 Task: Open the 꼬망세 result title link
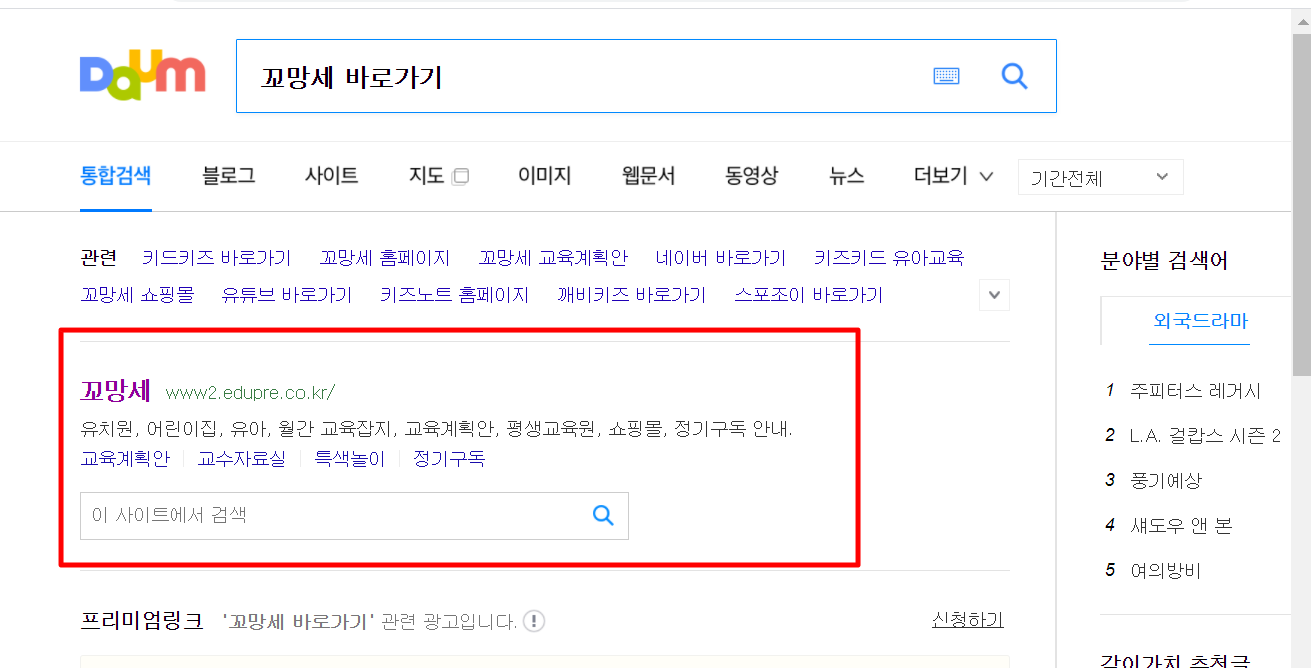coord(115,391)
